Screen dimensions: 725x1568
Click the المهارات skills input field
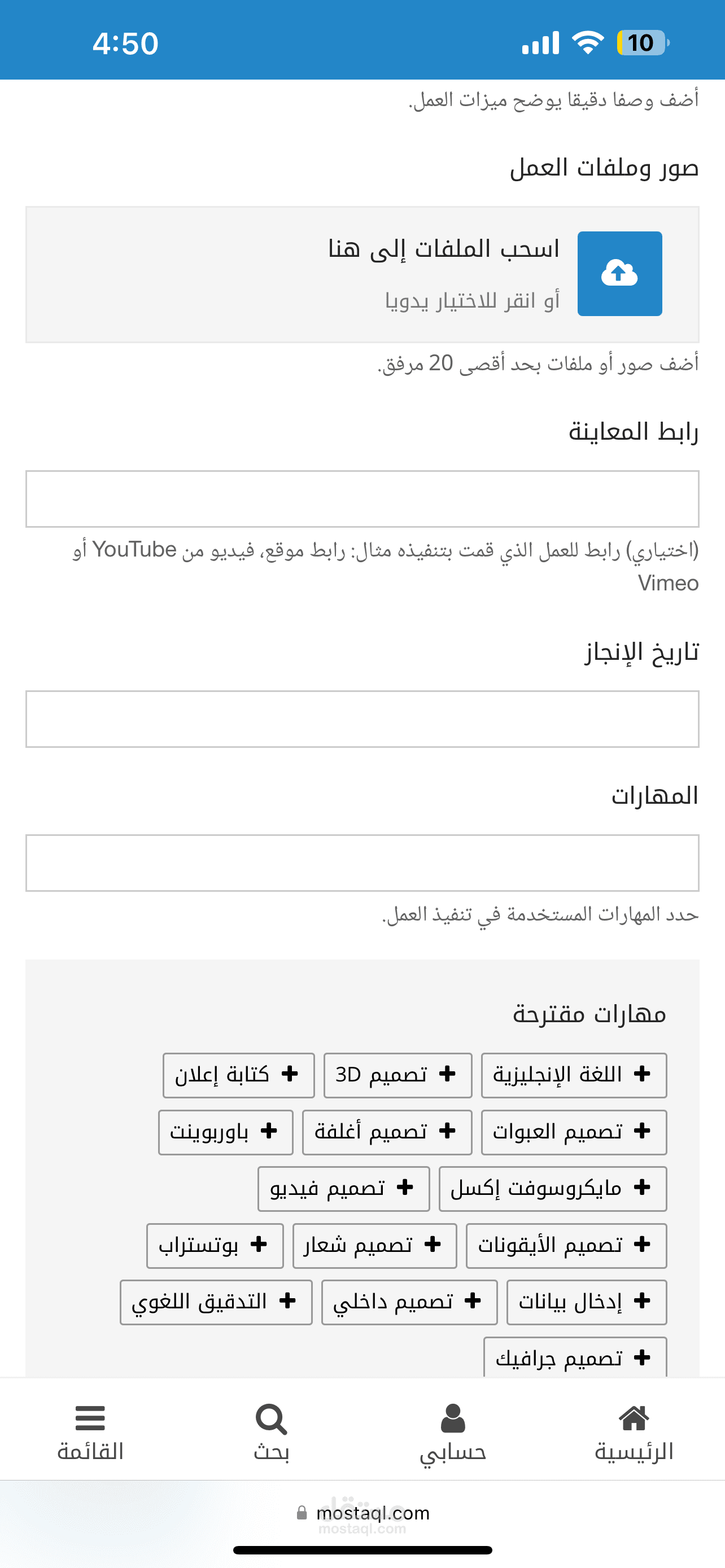tap(362, 862)
